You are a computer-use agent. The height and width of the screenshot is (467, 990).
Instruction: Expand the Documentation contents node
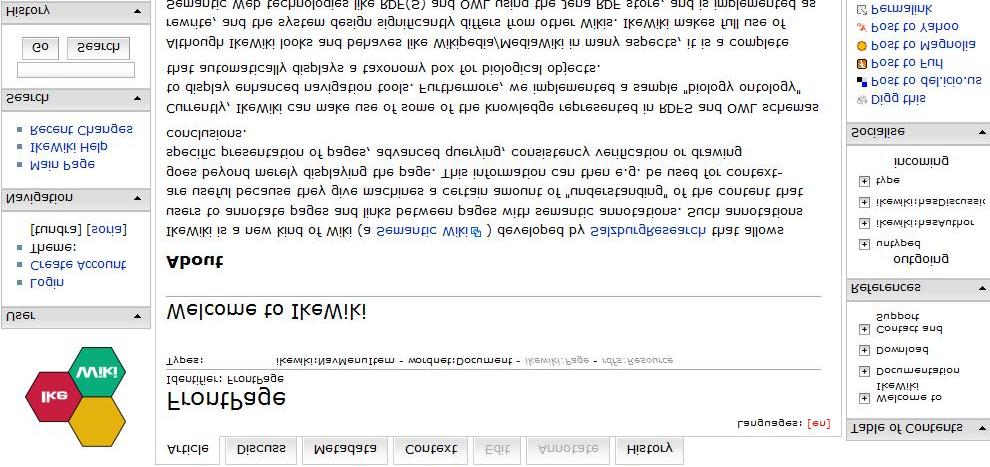tap(864, 371)
